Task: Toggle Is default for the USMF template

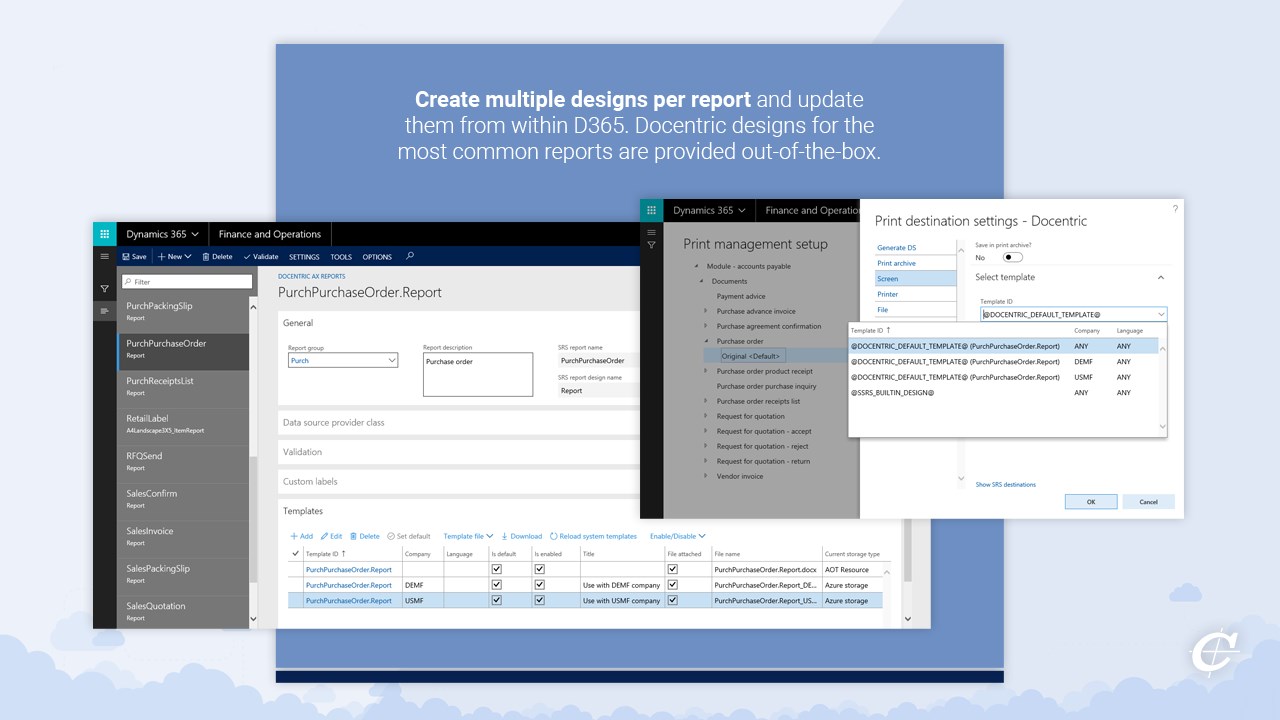Action: pyautogui.click(x=496, y=601)
